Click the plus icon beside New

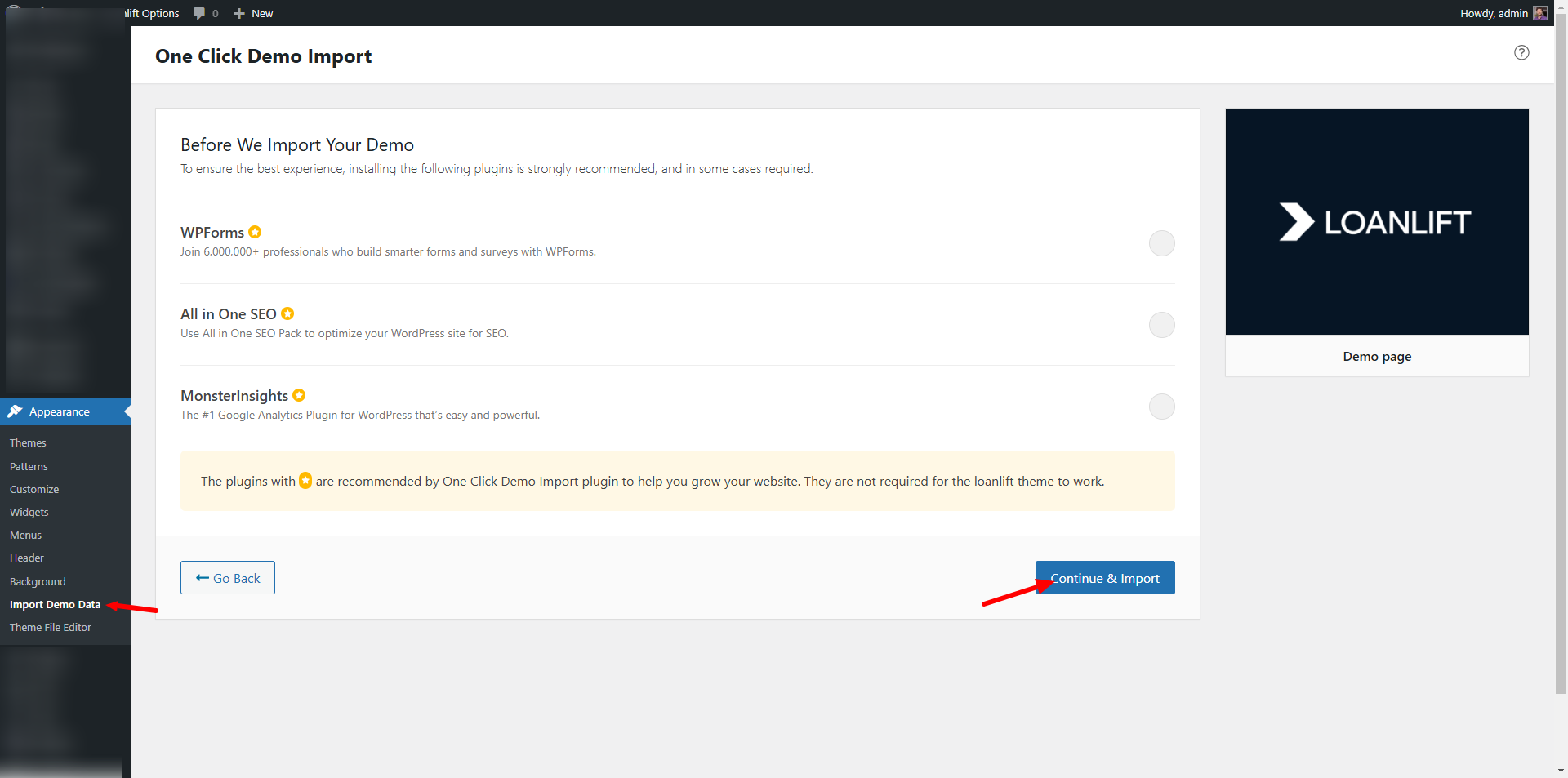coord(239,13)
